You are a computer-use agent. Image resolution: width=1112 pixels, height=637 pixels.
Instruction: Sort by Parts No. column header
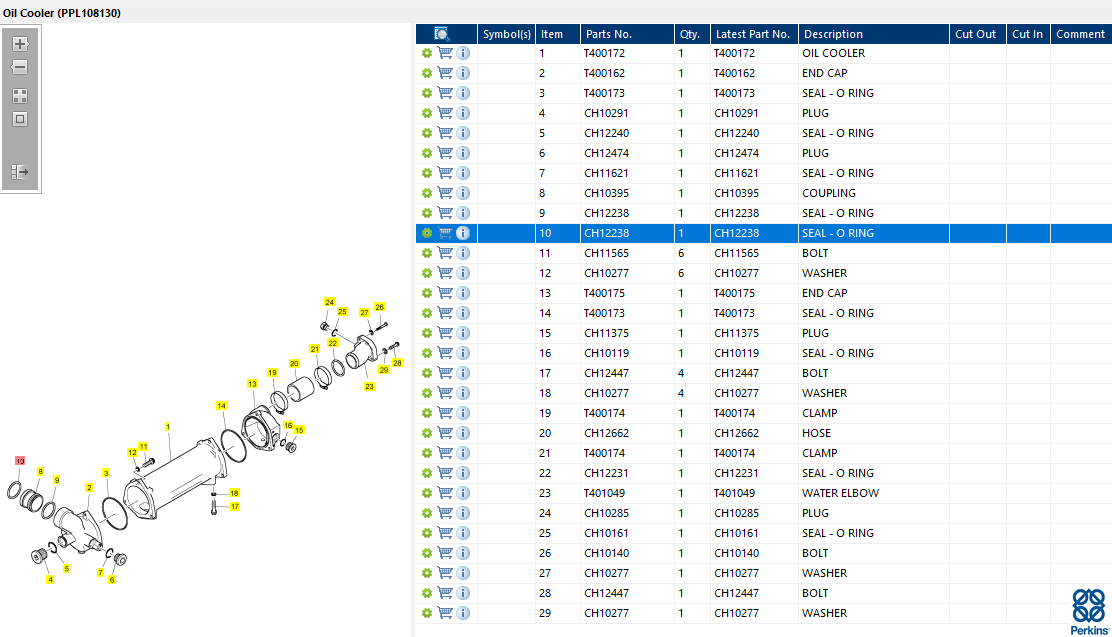627,34
